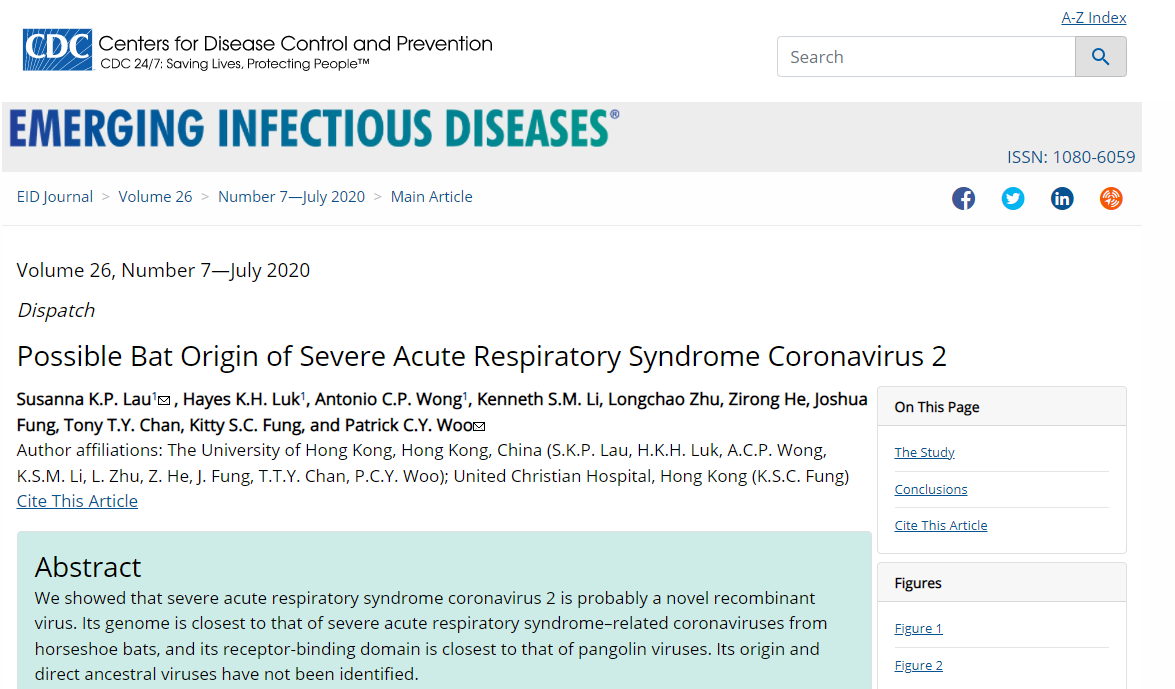Click the ISSN: 1080-6059 text

click(1071, 157)
